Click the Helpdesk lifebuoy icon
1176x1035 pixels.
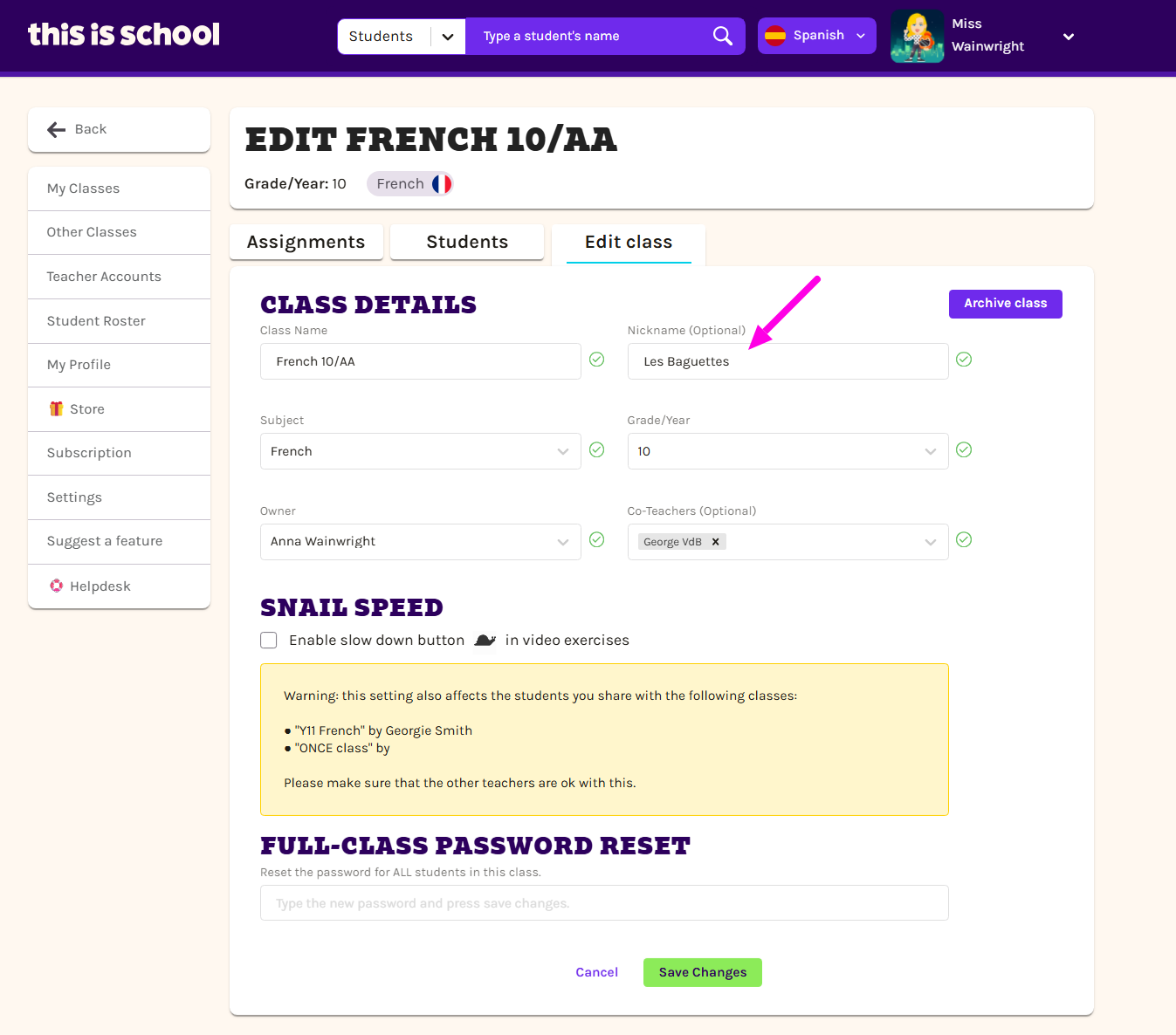57,586
